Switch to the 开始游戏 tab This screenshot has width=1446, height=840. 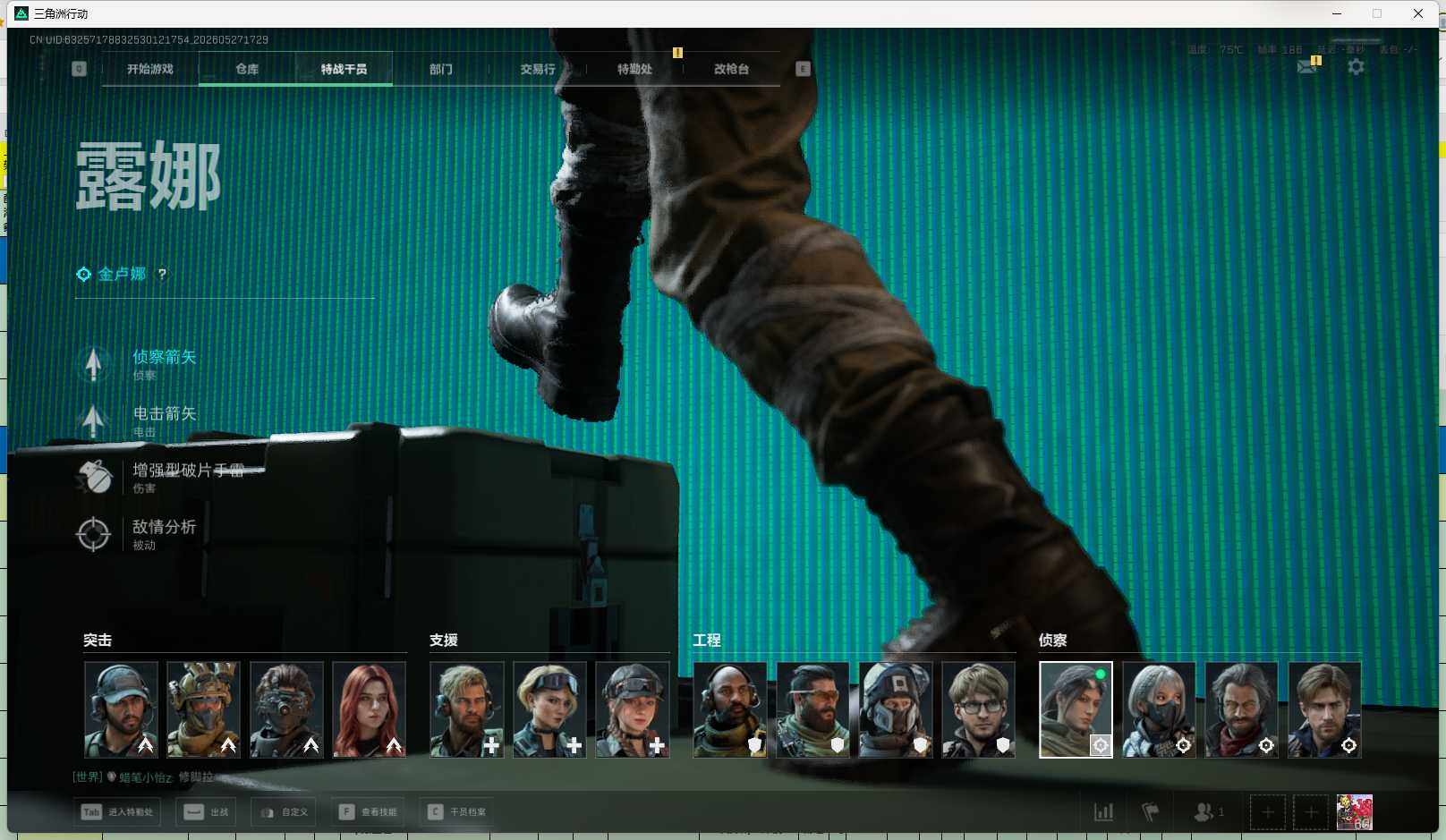point(150,69)
